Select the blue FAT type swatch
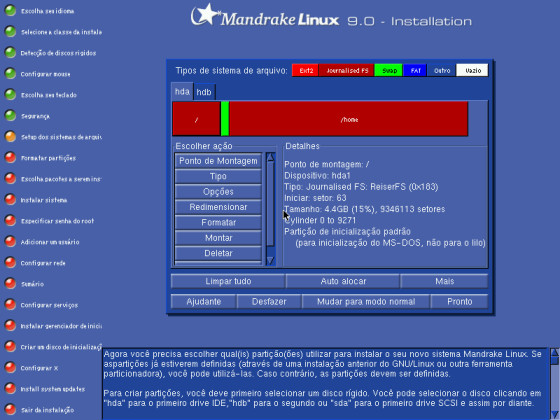Screen dimensions: 560x420 tap(415, 70)
